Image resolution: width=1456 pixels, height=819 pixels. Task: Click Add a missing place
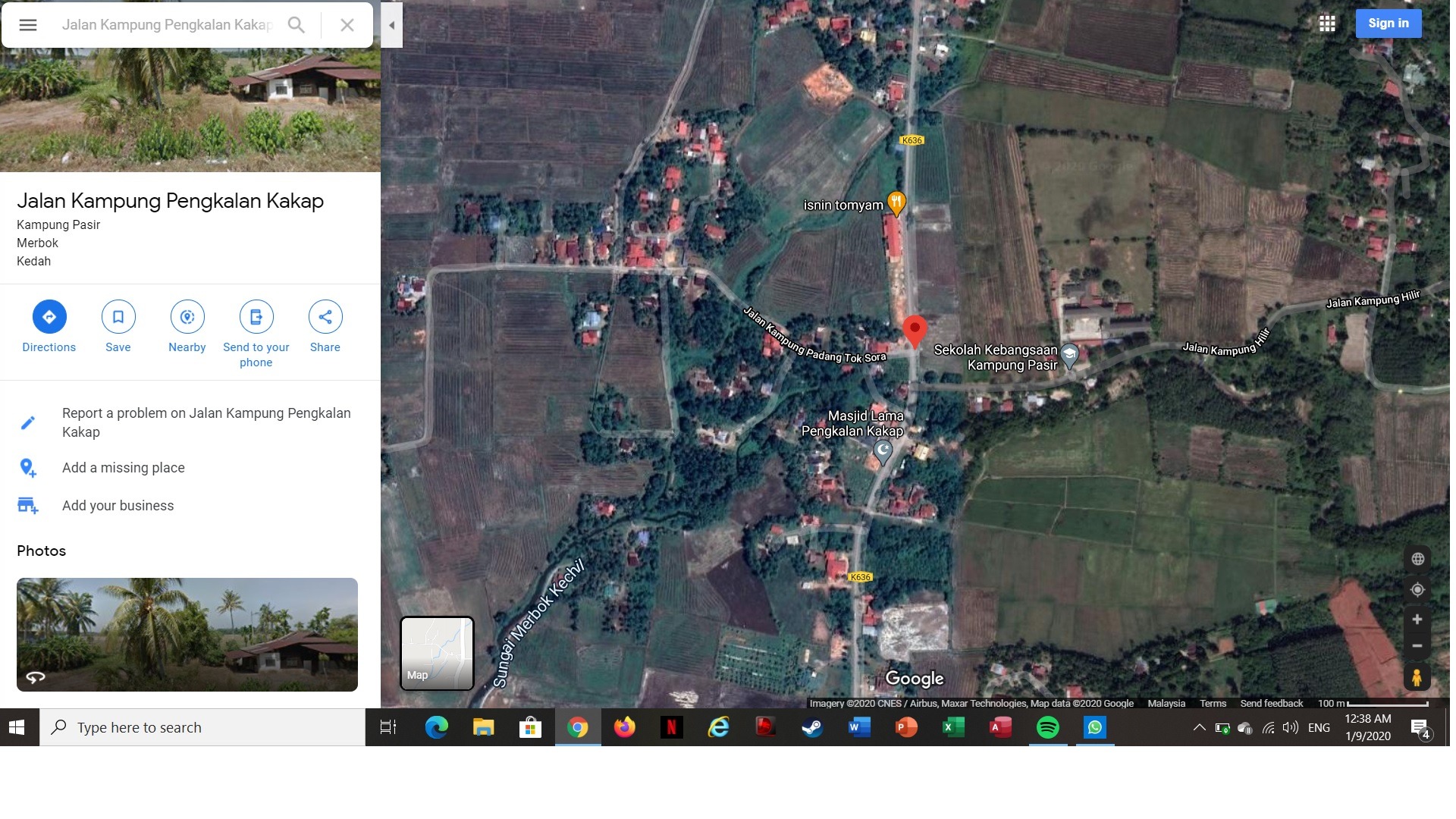(x=124, y=468)
